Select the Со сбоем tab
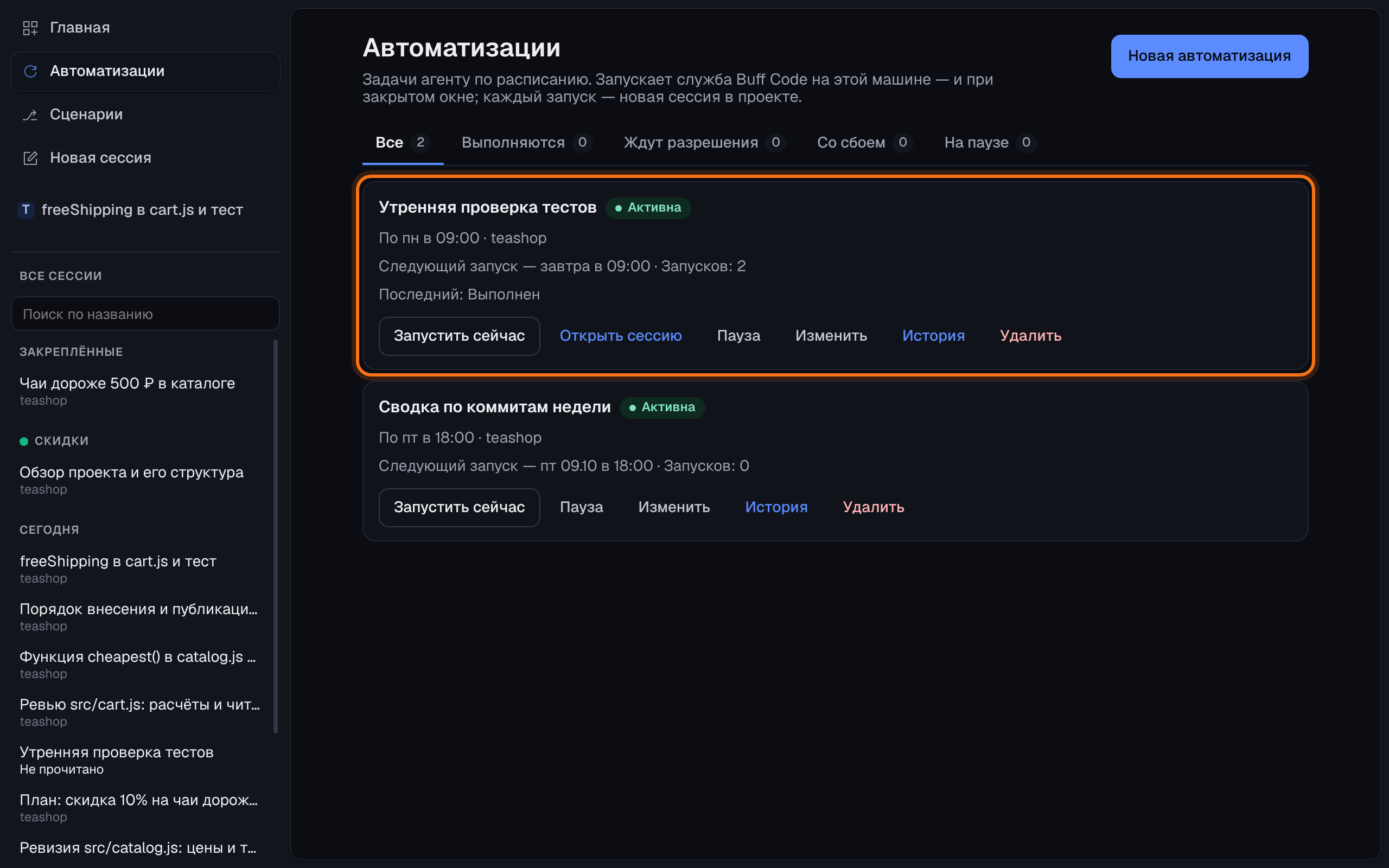Viewport: 1389px width, 868px height. (865, 142)
